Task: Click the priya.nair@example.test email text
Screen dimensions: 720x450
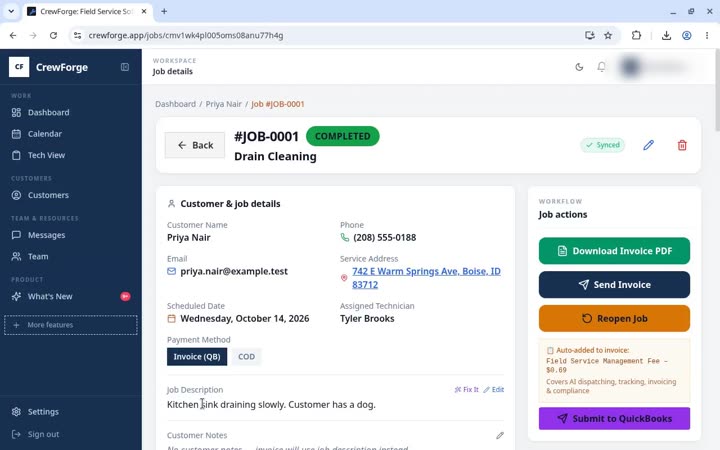Action: pos(234,271)
